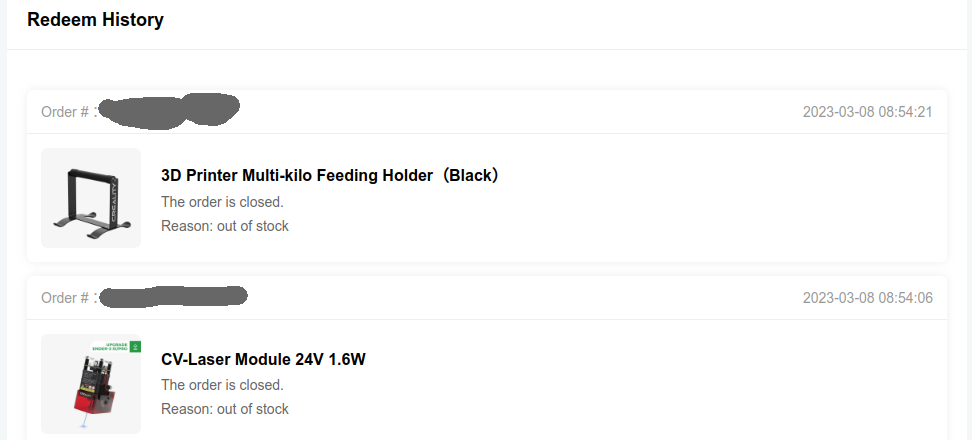972x440 pixels.
Task: Click the redacted order number of the second order
Action: [174, 296]
